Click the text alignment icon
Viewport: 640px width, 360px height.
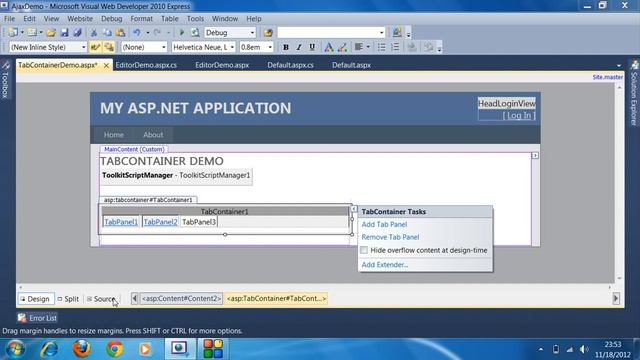click(x=359, y=47)
